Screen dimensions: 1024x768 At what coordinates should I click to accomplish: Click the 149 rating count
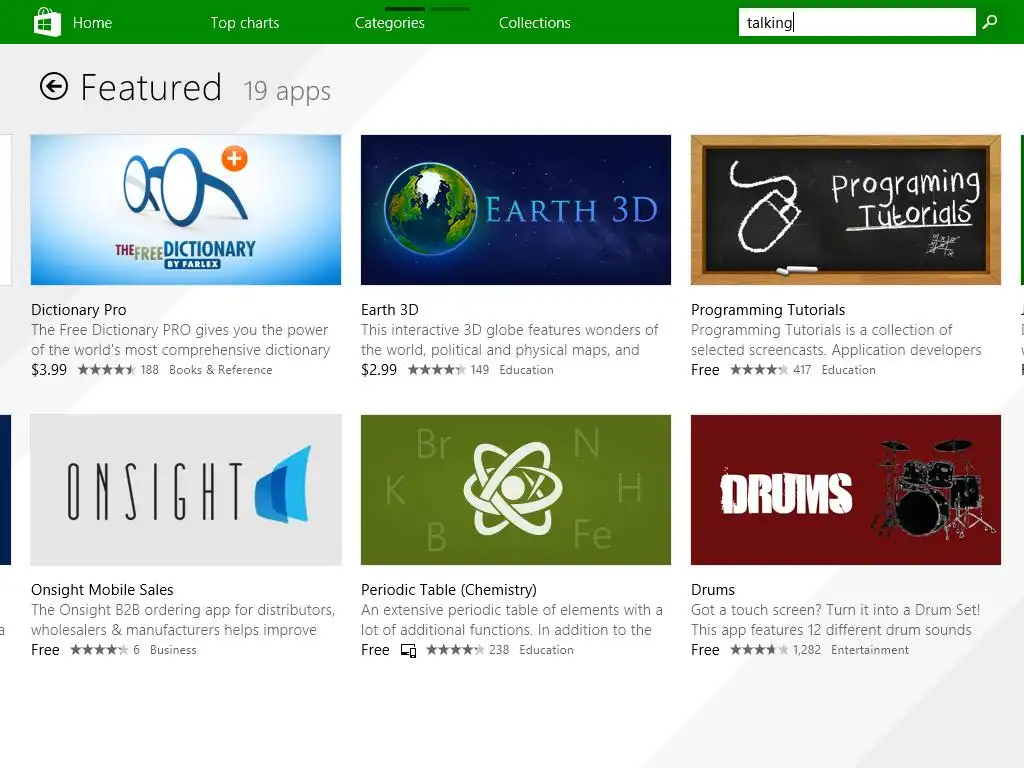coord(479,370)
